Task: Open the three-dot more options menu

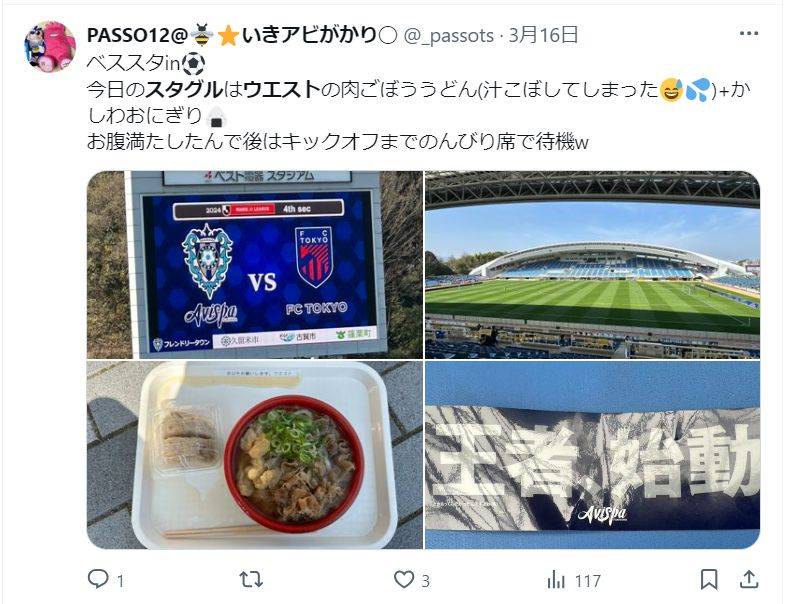Action: tap(749, 34)
